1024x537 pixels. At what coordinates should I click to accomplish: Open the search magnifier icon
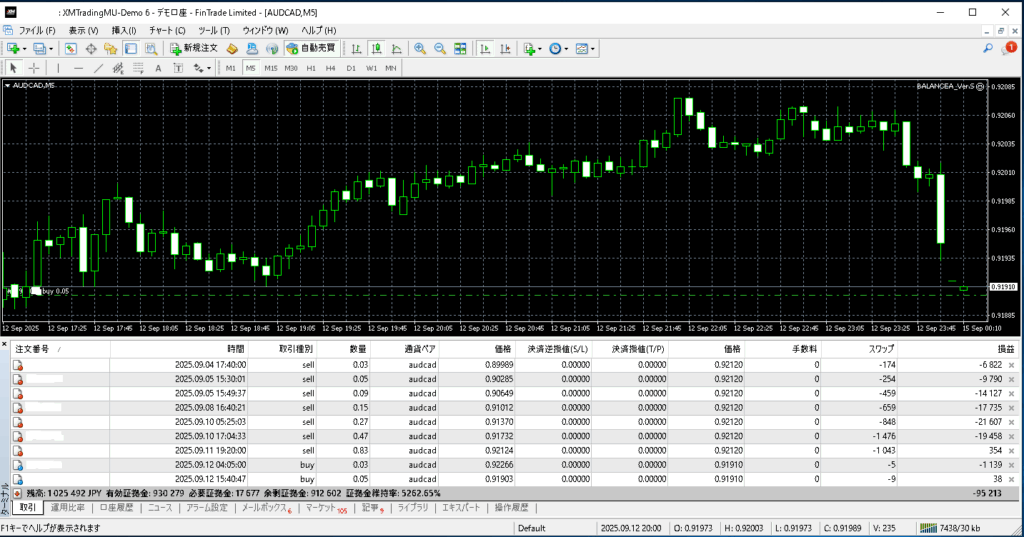988,48
